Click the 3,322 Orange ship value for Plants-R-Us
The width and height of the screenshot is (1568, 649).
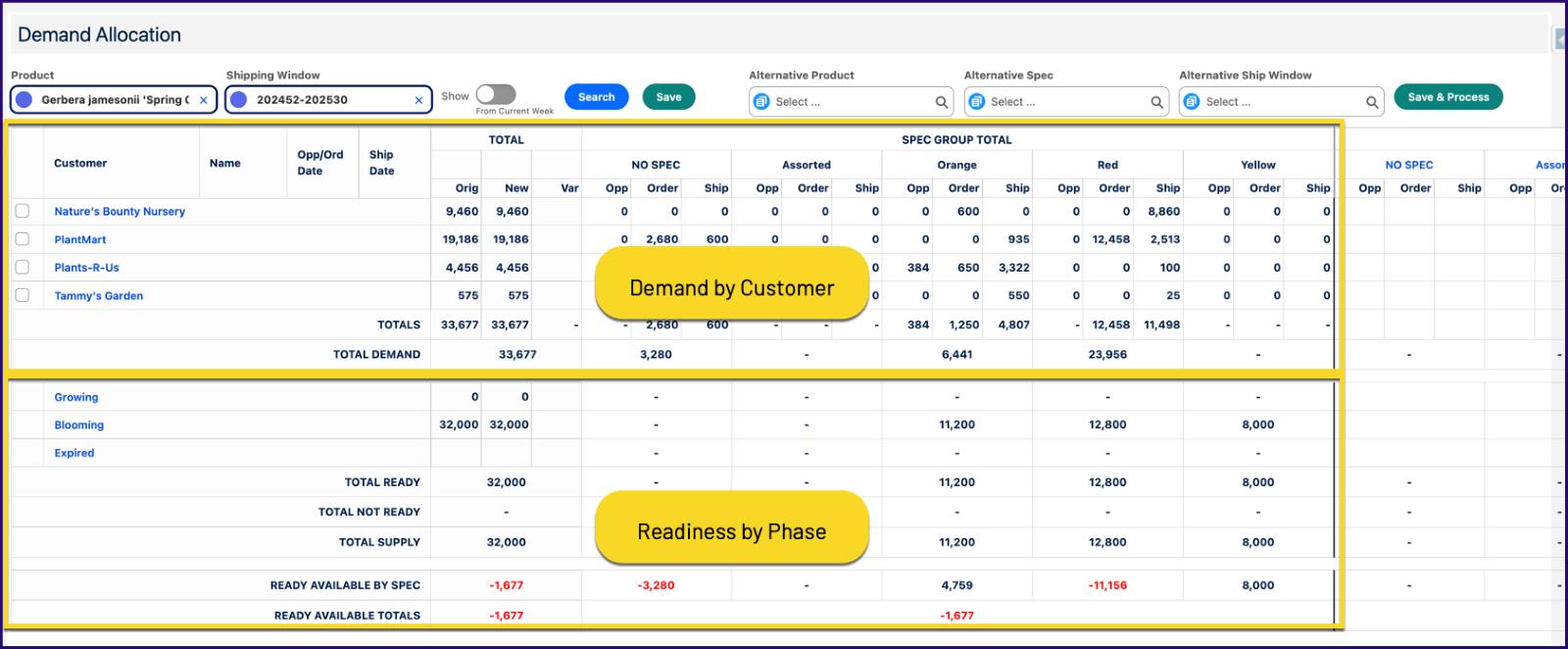(x=1014, y=268)
